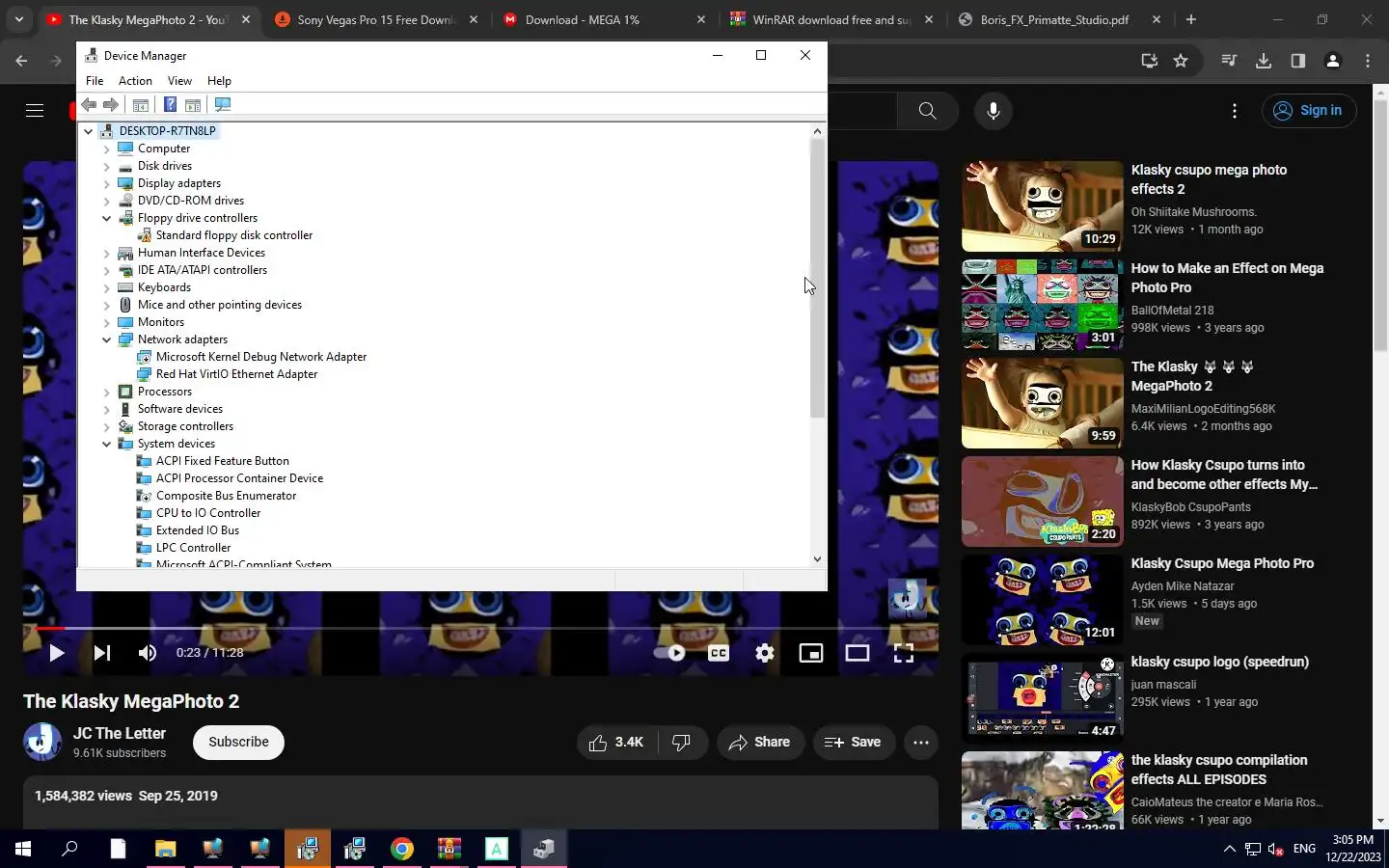Expand Processors node

(106, 392)
